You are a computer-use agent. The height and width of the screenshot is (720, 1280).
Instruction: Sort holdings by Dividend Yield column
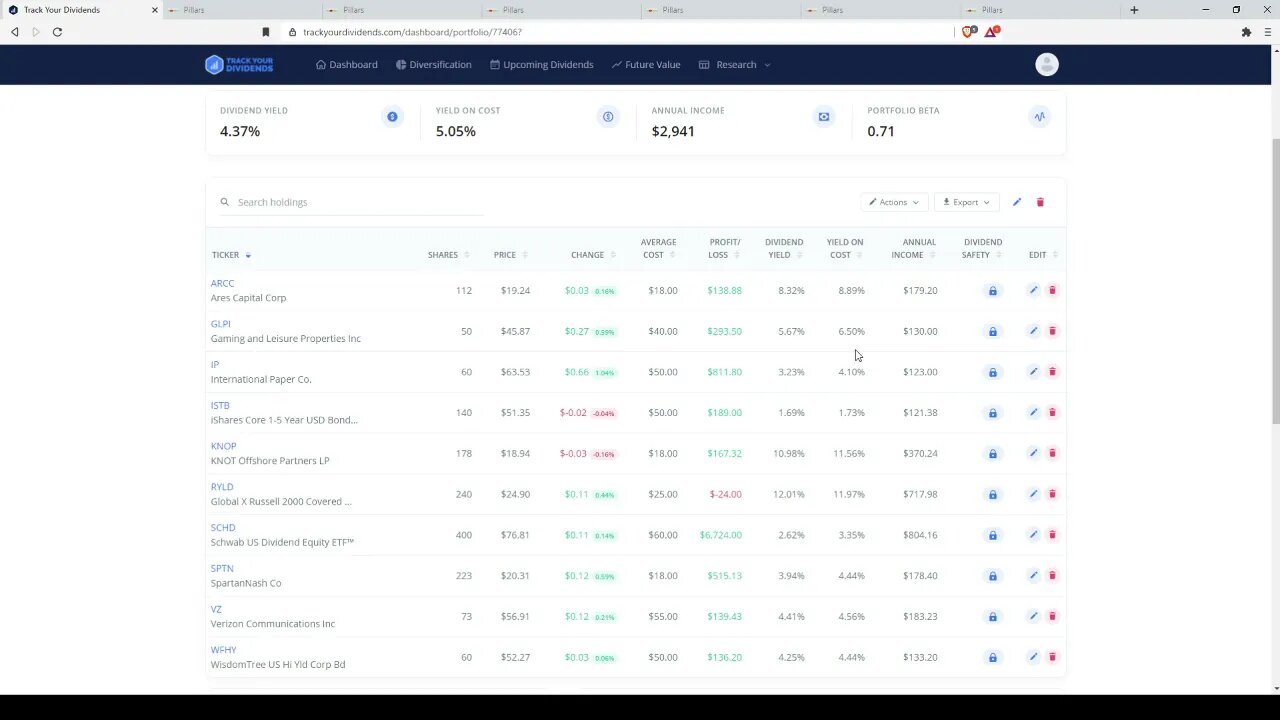(784, 248)
